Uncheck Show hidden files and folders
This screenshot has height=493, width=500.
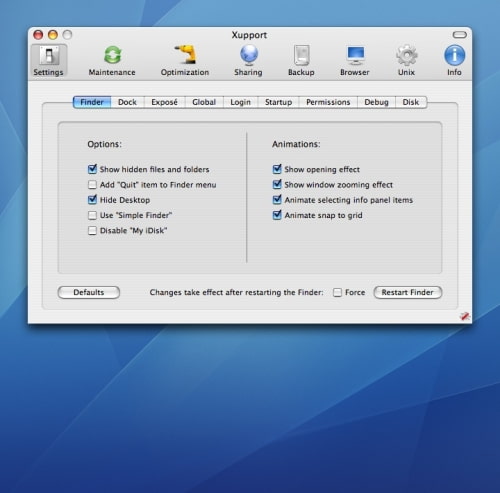tap(92, 169)
